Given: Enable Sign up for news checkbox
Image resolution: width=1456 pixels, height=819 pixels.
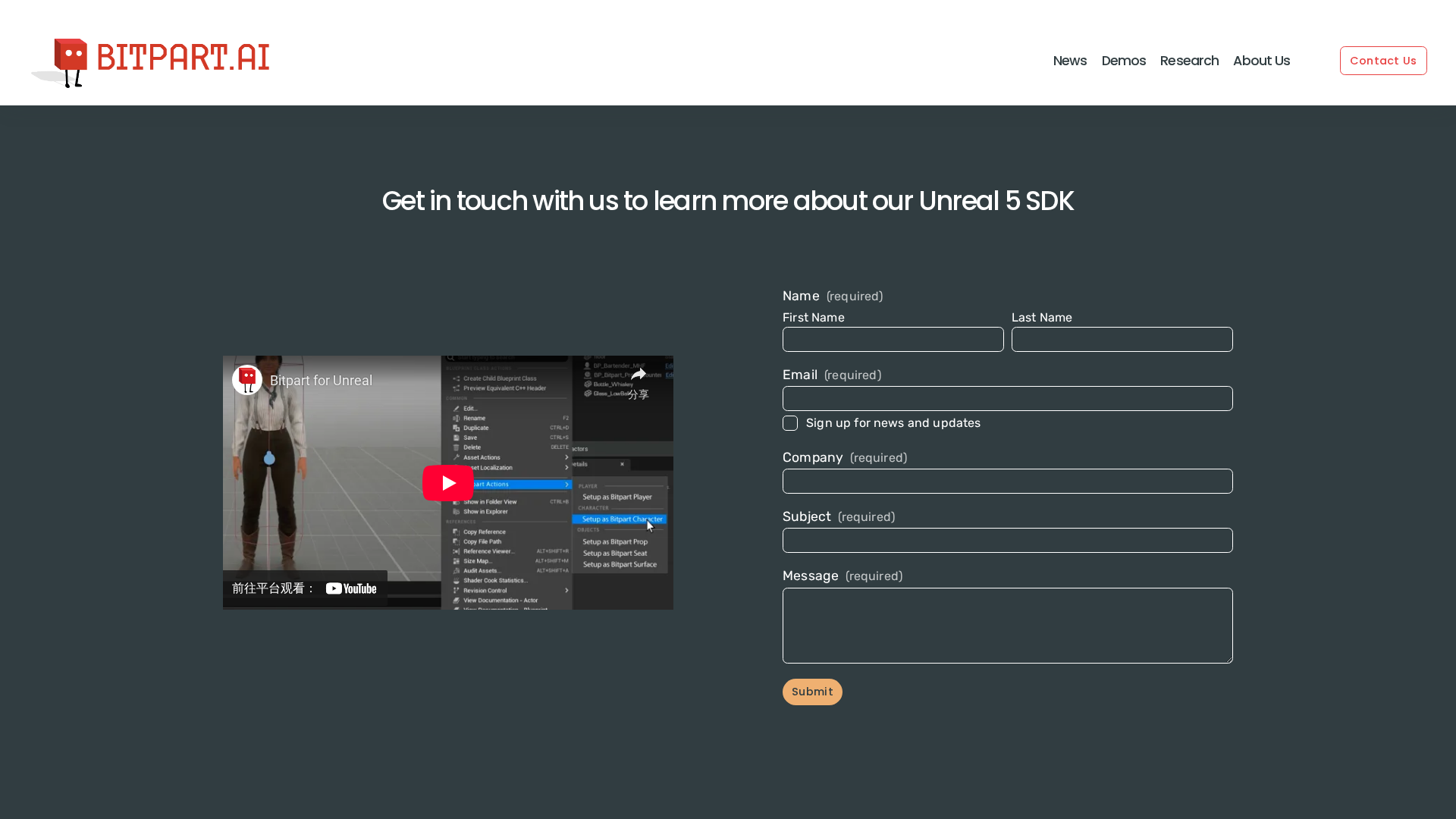Looking at the screenshot, I should (790, 424).
